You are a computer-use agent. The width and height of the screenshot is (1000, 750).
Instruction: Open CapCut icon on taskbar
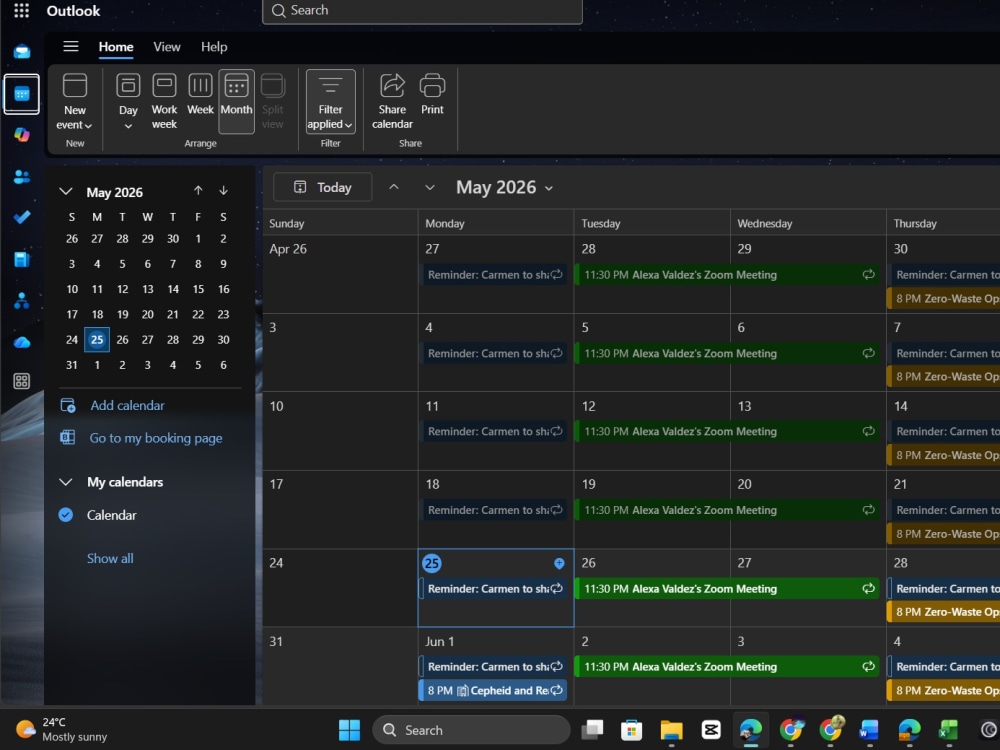[710, 730]
